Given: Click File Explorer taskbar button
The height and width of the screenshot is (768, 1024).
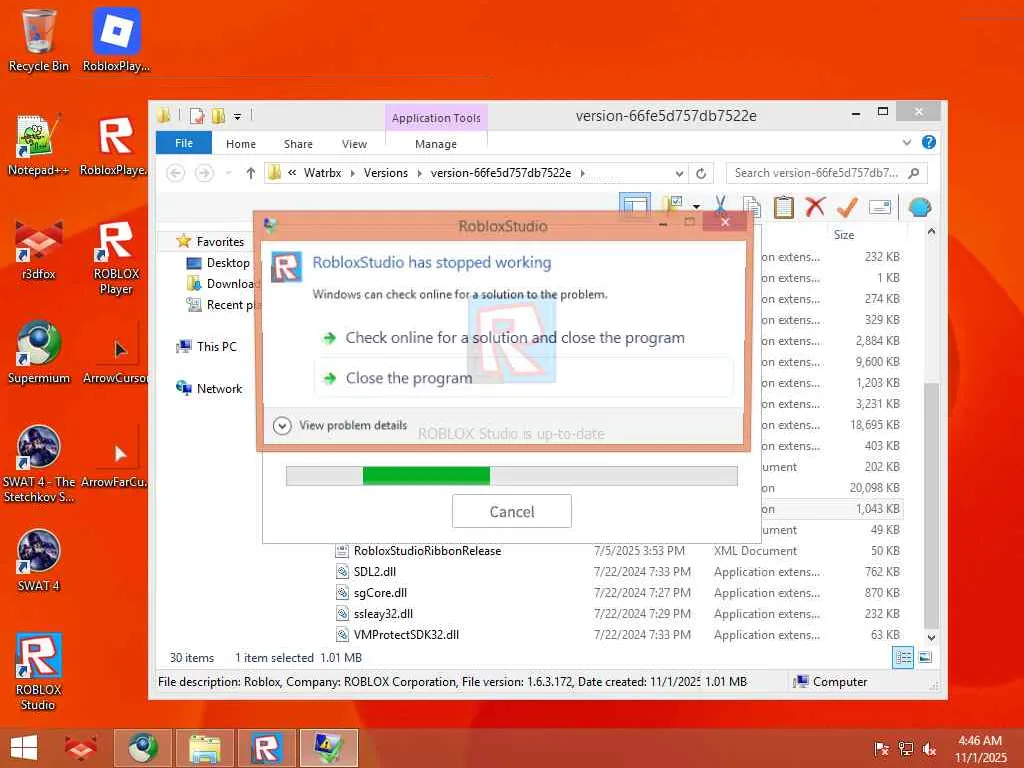Looking at the screenshot, I should click(x=204, y=748).
